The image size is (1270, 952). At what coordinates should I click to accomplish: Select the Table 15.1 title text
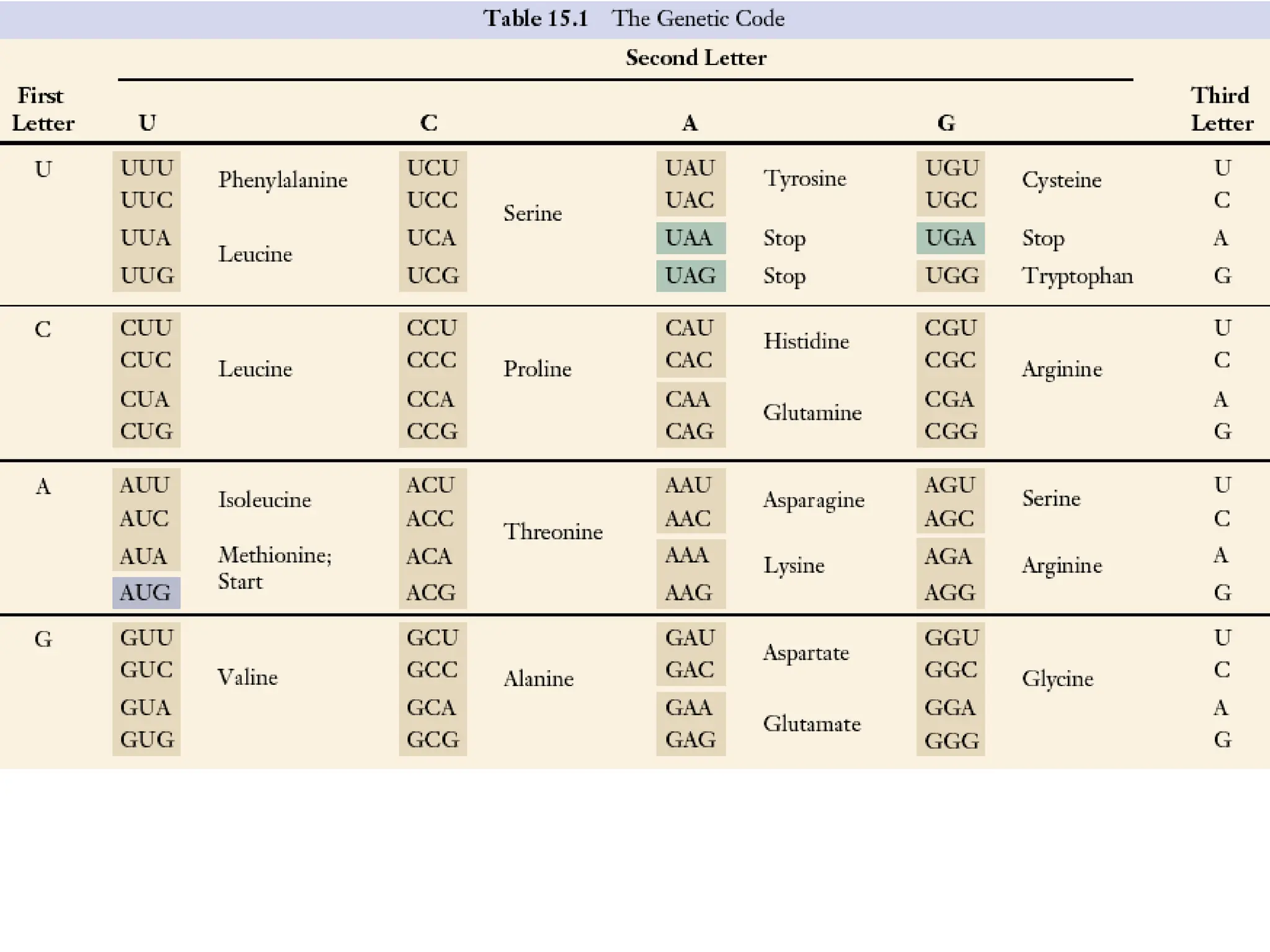click(634, 19)
